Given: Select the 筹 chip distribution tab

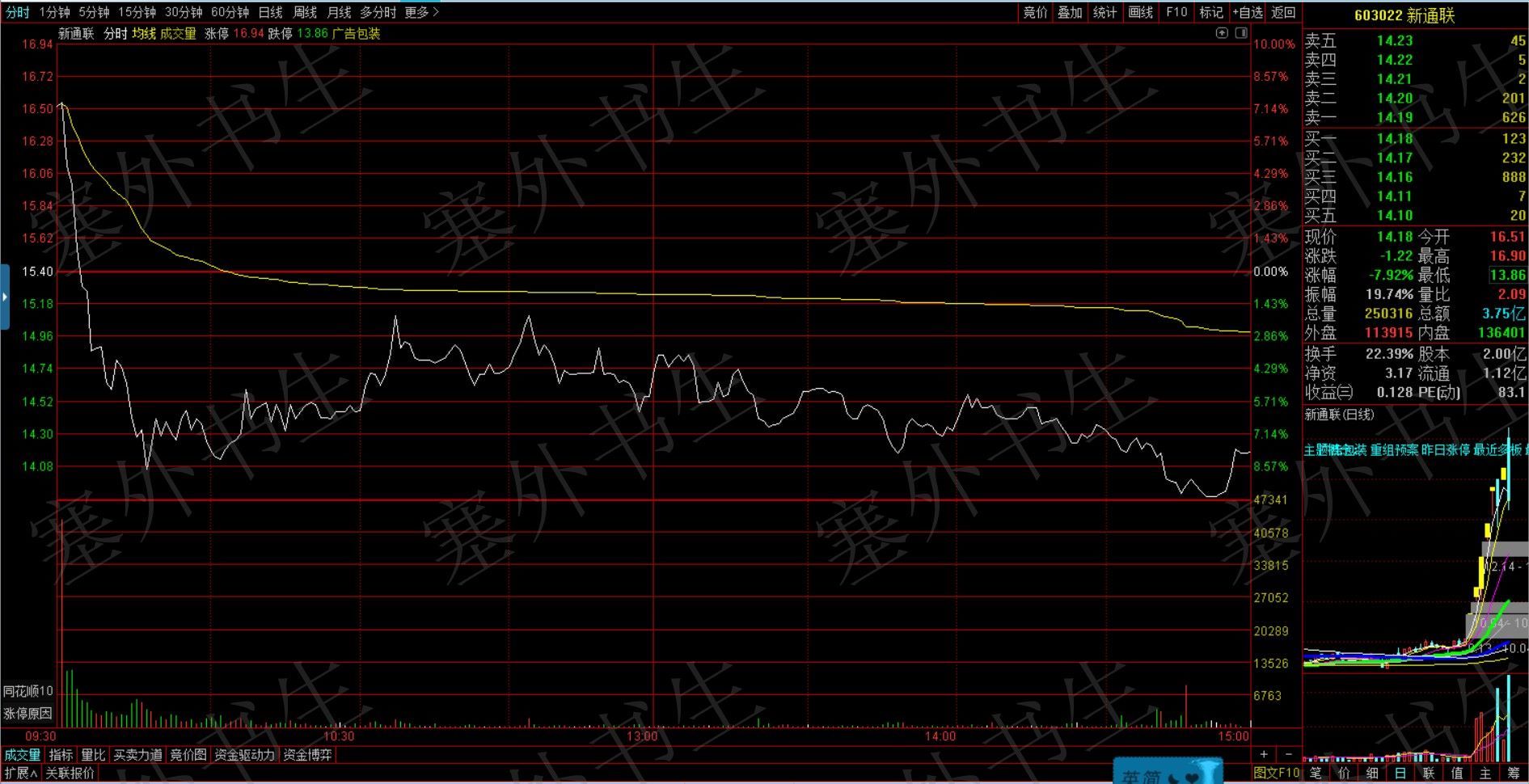Looking at the screenshot, I should [1514, 773].
